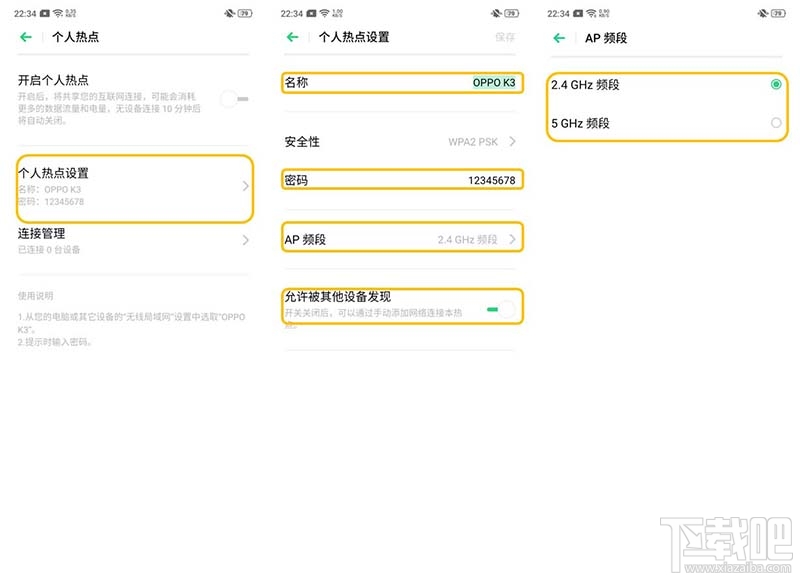Select the 2.4 GHz 频段 radio button
This screenshot has width=800, height=578.
[x=775, y=84]
